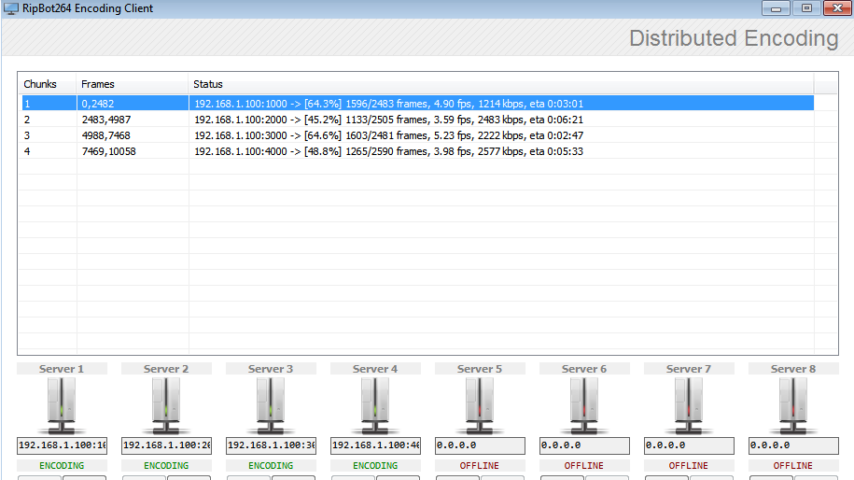Select chunk 1 row with frames 0,2482
This screenshot has height=480, width=854.
418,104
